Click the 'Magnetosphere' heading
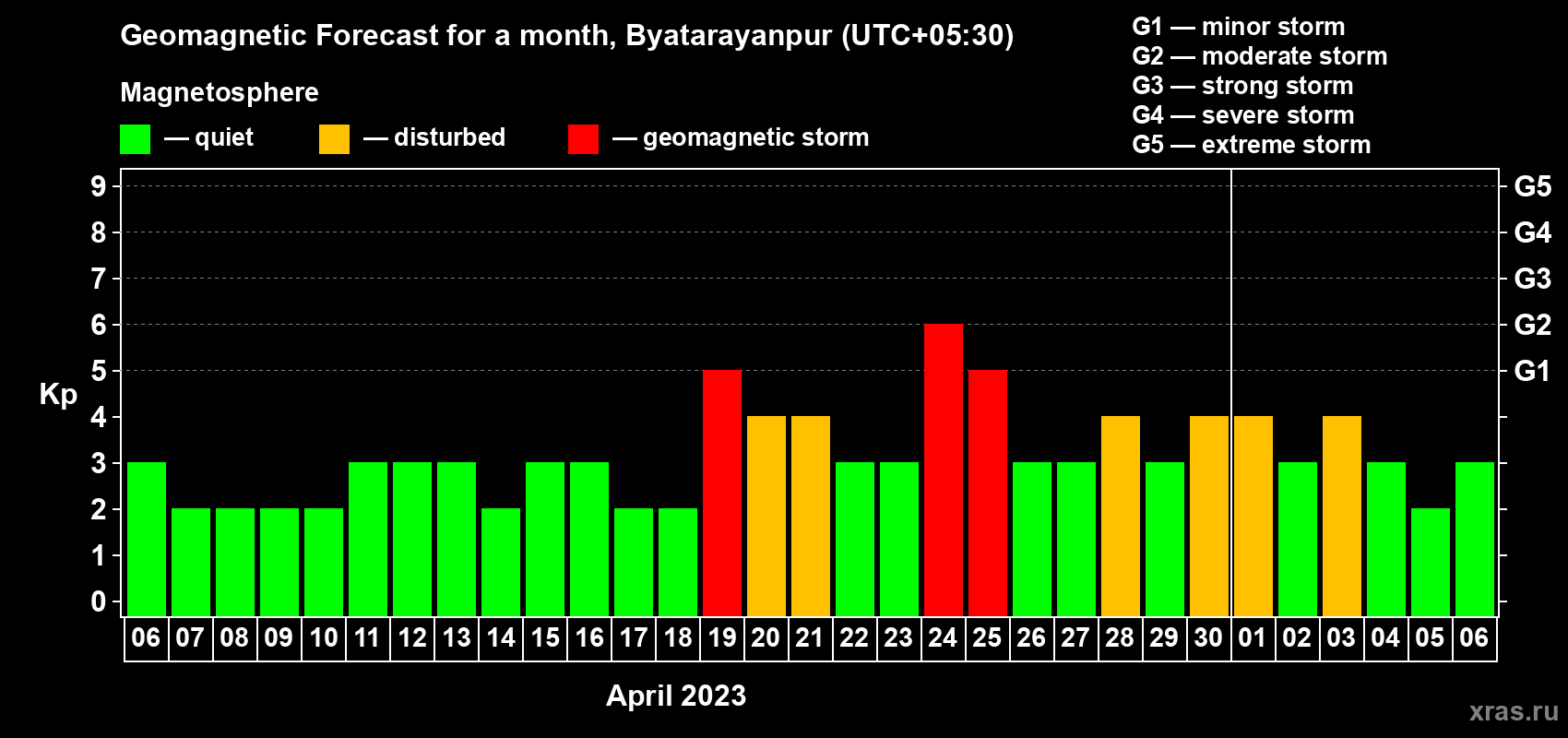Viewport: 1568px width, 738px height. click(220, 93)
